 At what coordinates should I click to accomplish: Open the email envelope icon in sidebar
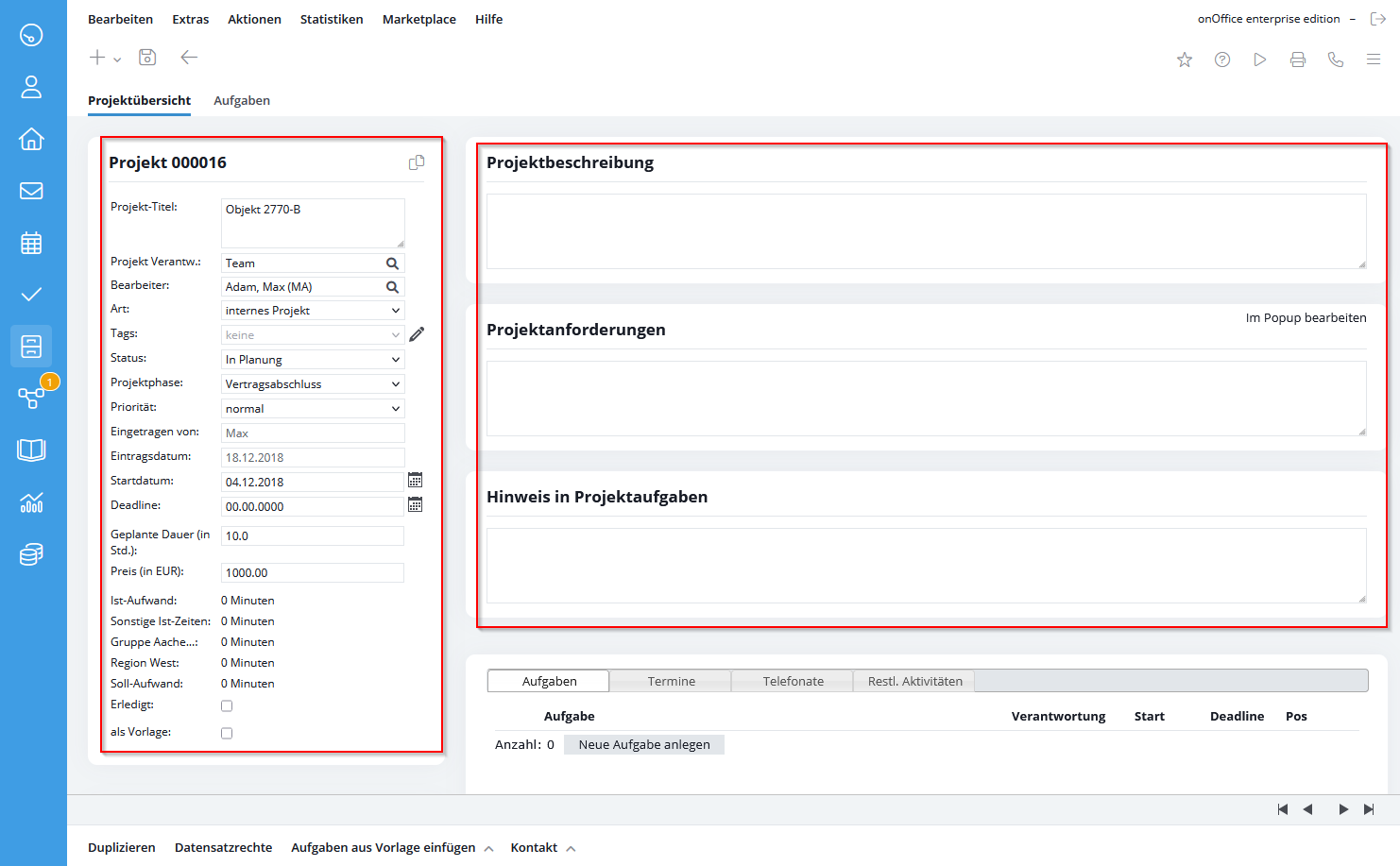tap(31, 191)
